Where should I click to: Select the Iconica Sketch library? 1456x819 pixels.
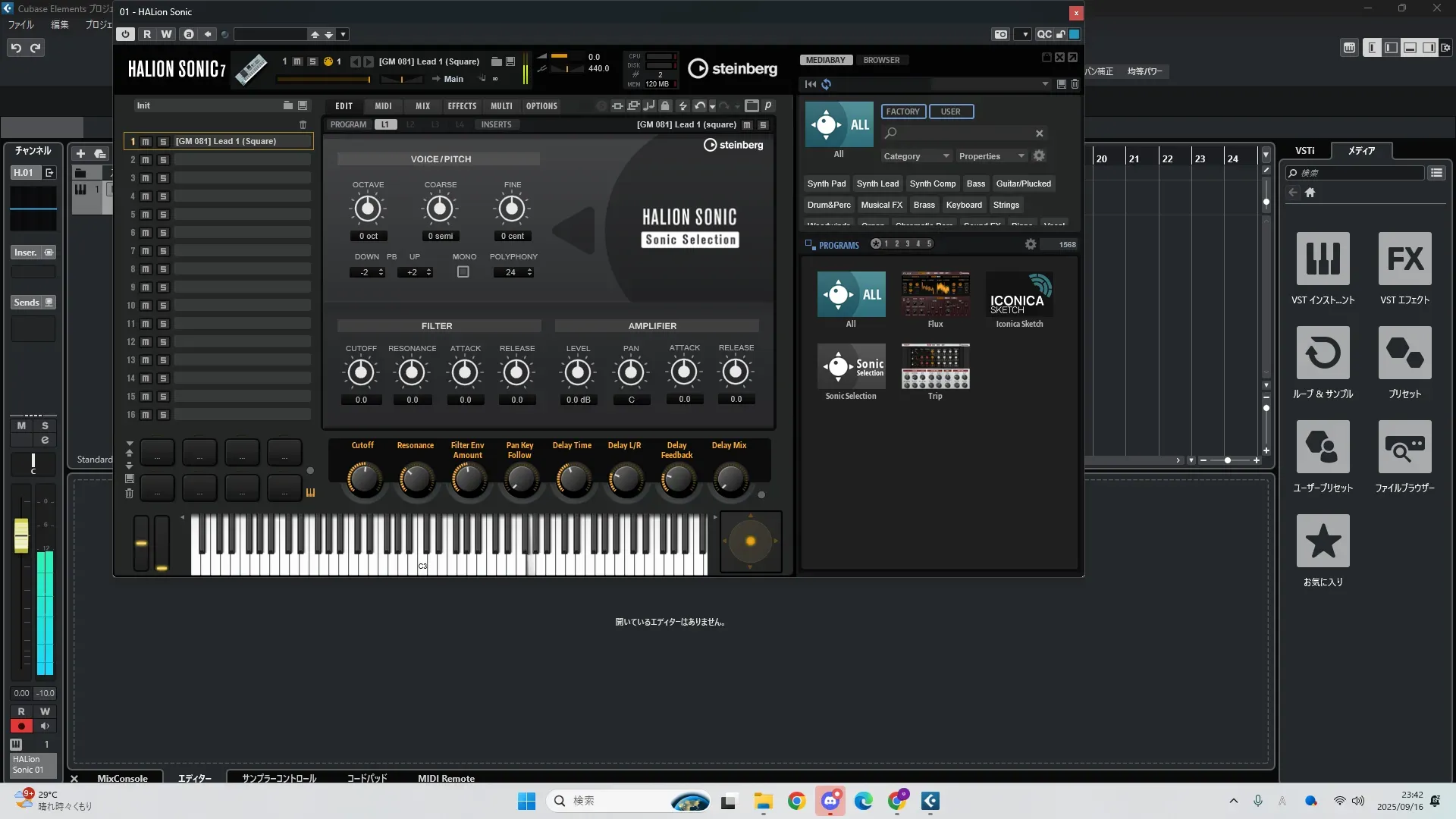point(1019,294)
